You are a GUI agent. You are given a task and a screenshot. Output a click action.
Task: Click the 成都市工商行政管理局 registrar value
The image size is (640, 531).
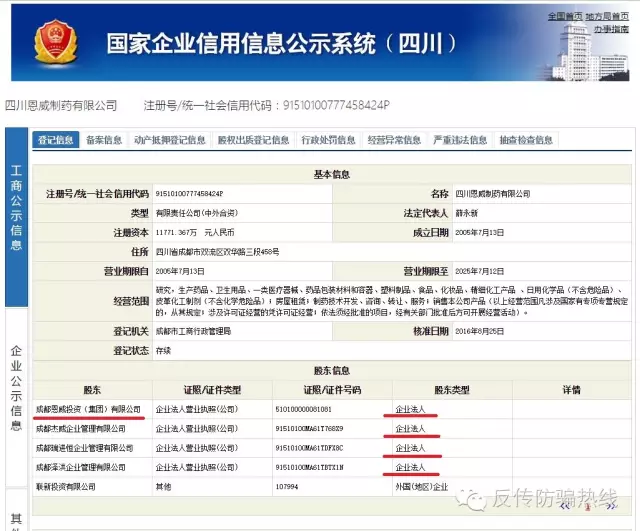point(193,331)
